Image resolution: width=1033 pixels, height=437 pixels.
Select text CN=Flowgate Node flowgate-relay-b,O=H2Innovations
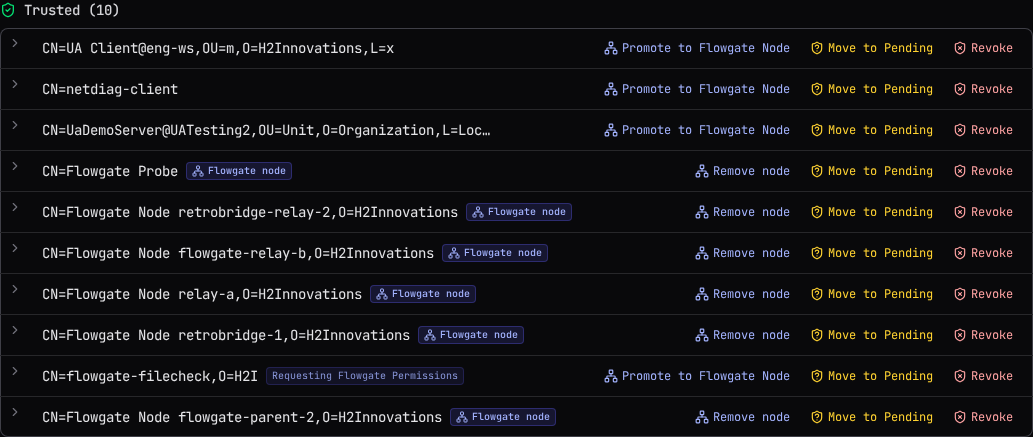238,252
